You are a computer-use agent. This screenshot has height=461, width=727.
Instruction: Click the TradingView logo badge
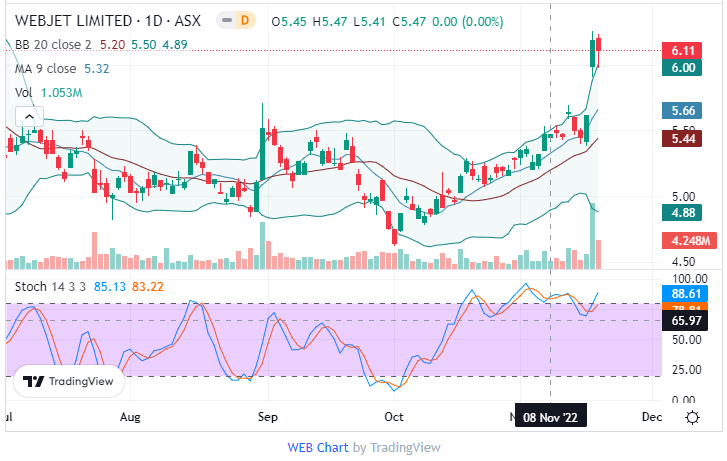click(x=69, y=381)
